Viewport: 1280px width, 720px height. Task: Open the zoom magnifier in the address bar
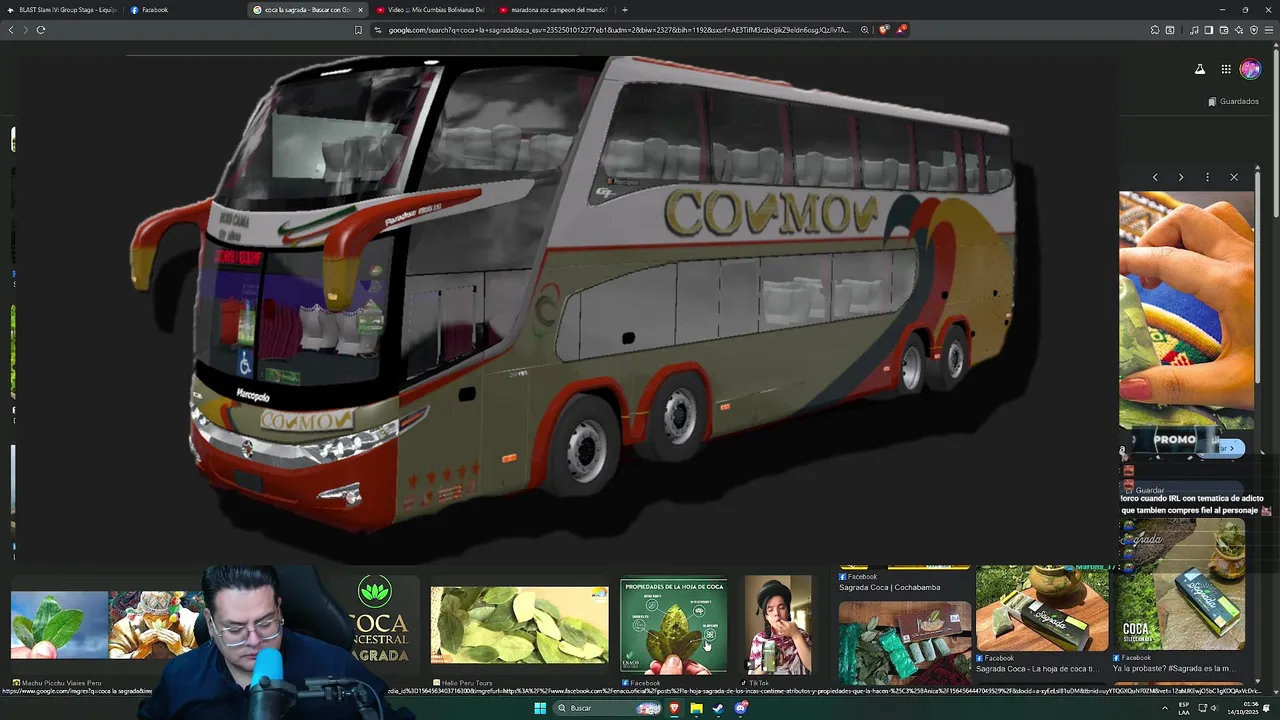tap(864, 30)
